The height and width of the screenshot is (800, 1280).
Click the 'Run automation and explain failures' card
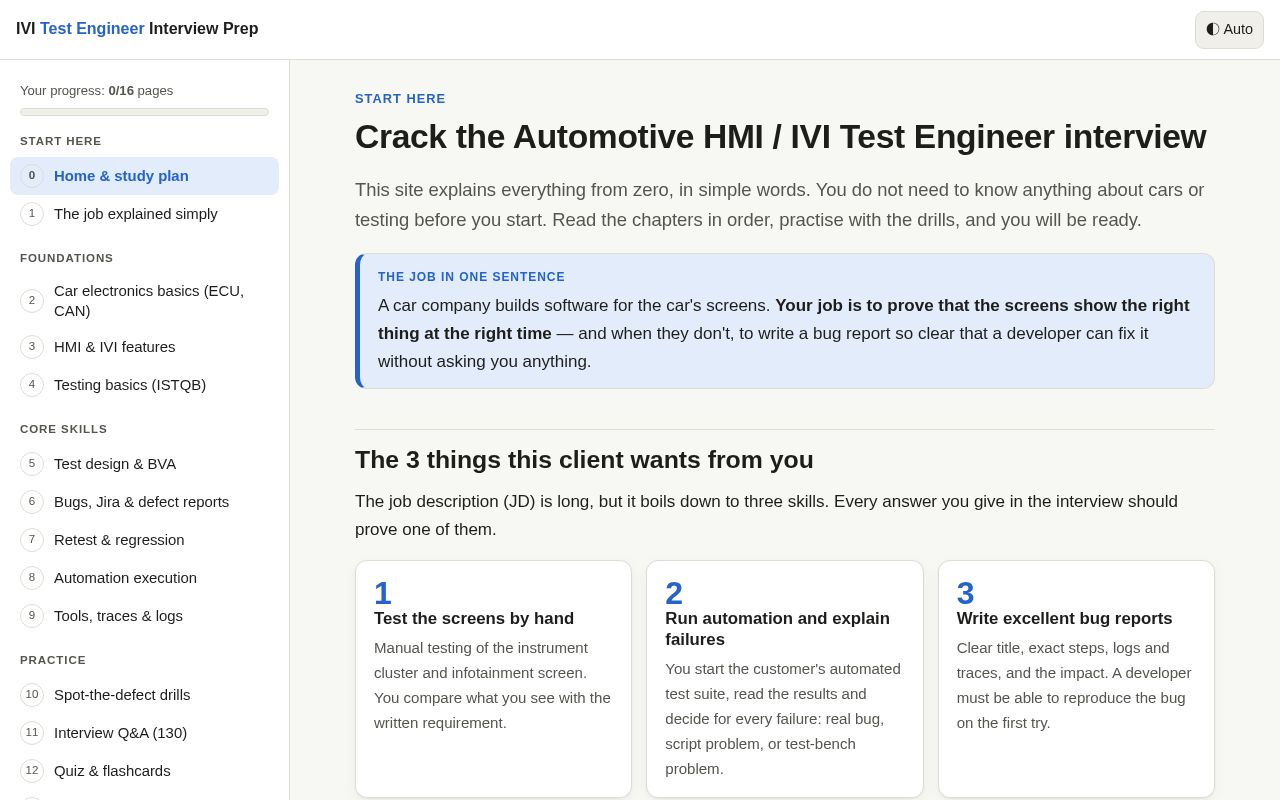(x=785, y=679)
